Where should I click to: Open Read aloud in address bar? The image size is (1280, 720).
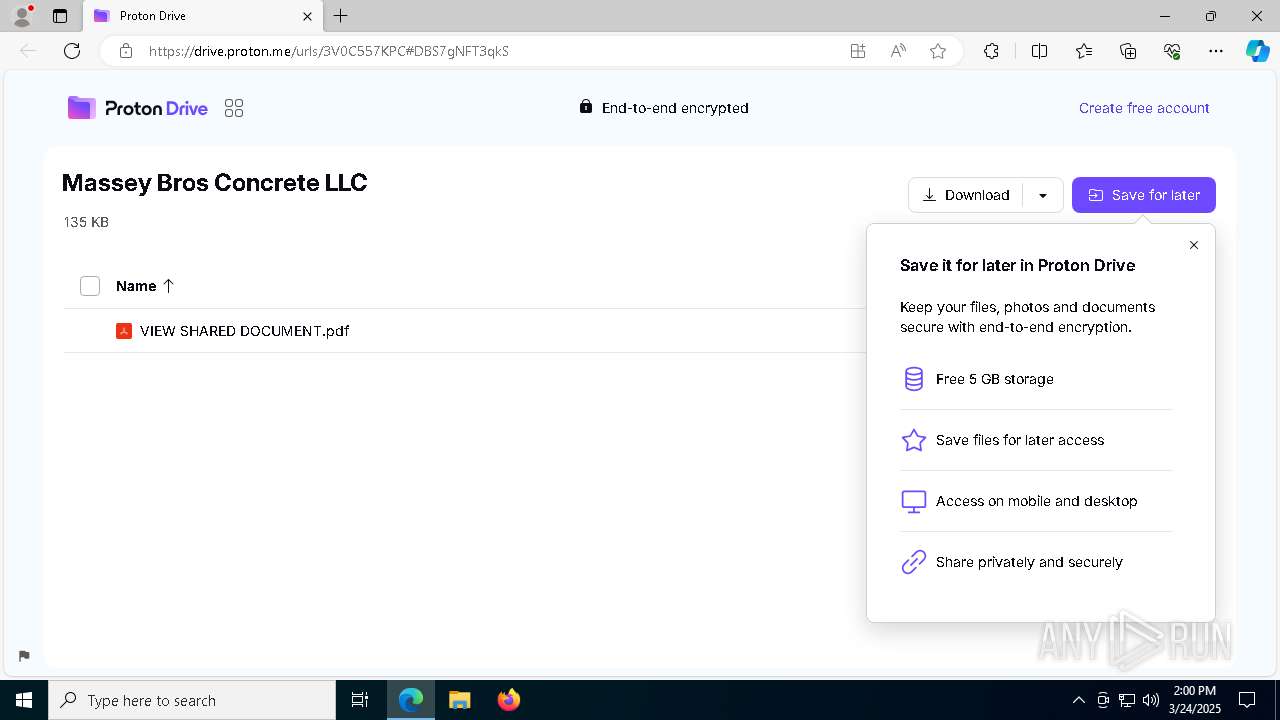(898, 51)
